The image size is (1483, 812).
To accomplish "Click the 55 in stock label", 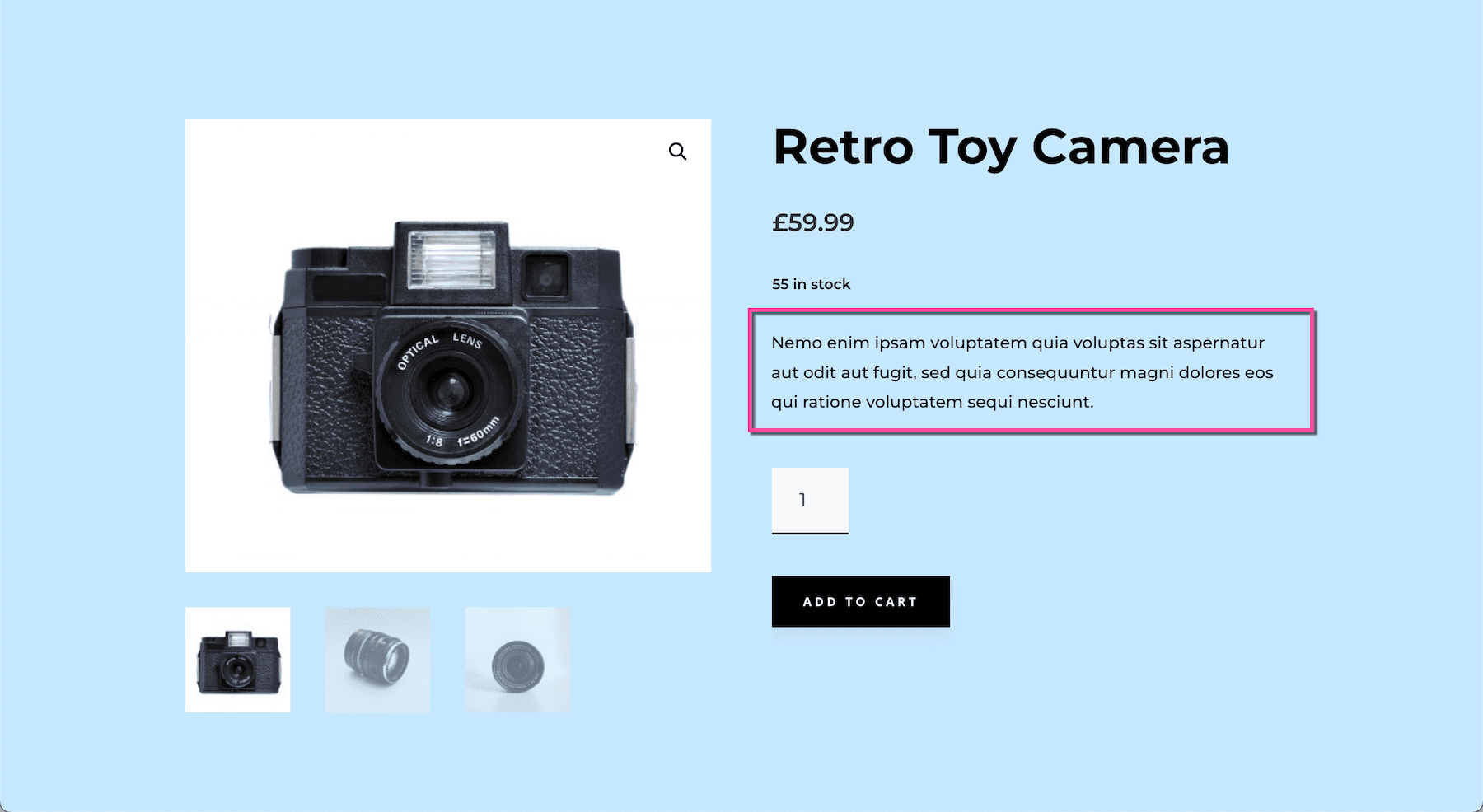I will [811, 283].
